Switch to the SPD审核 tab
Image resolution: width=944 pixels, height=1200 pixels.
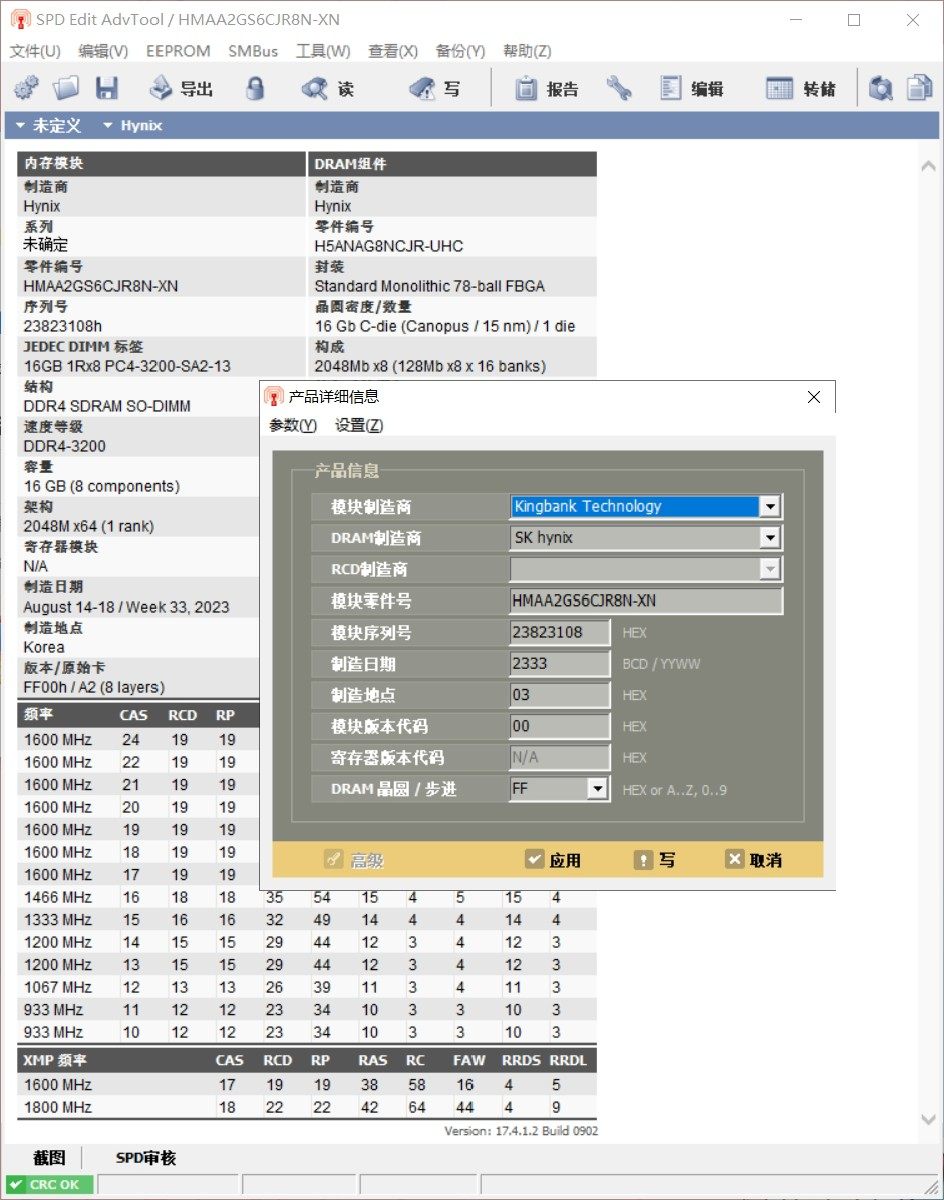[x=146, y=1157]
